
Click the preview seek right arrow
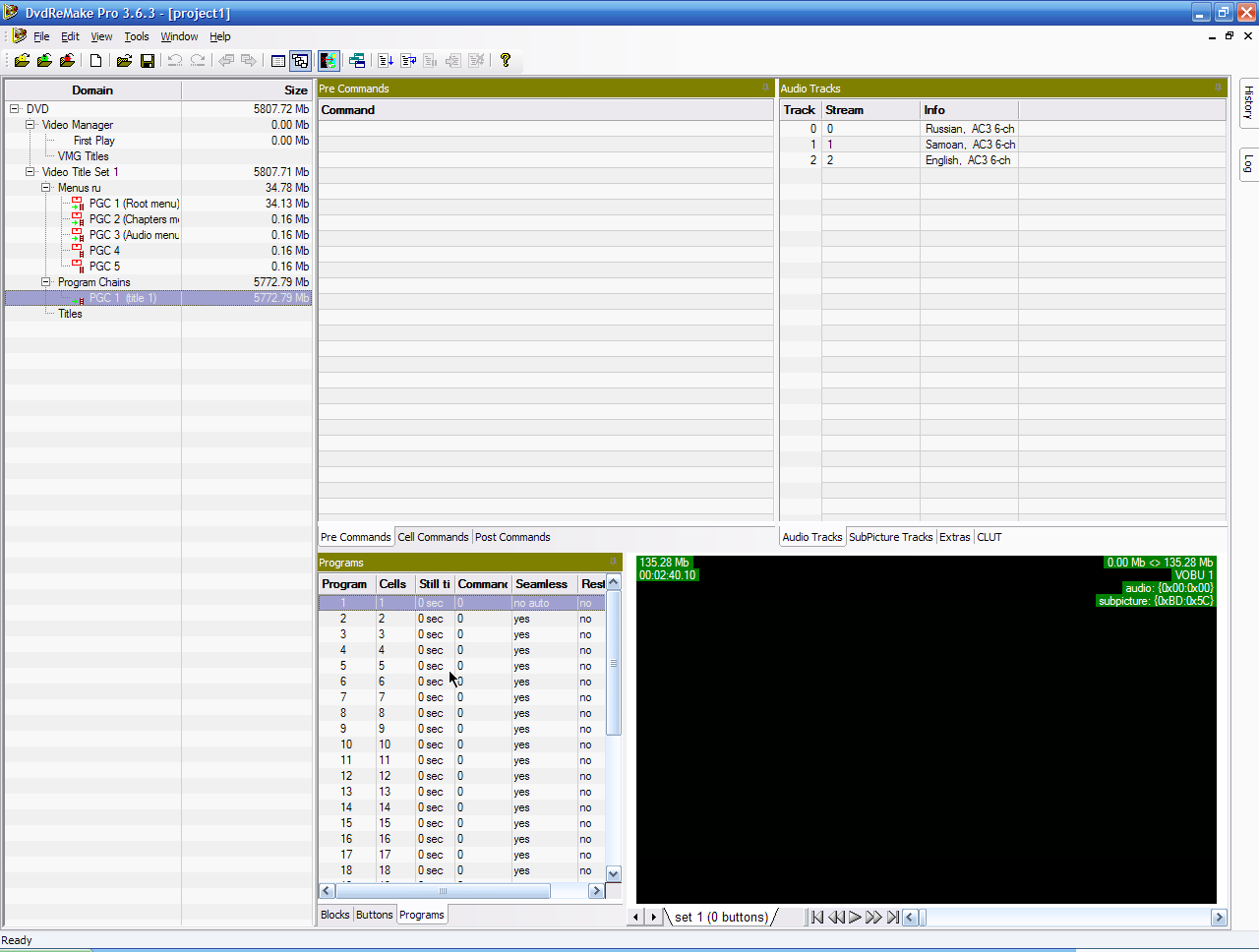1219,918
